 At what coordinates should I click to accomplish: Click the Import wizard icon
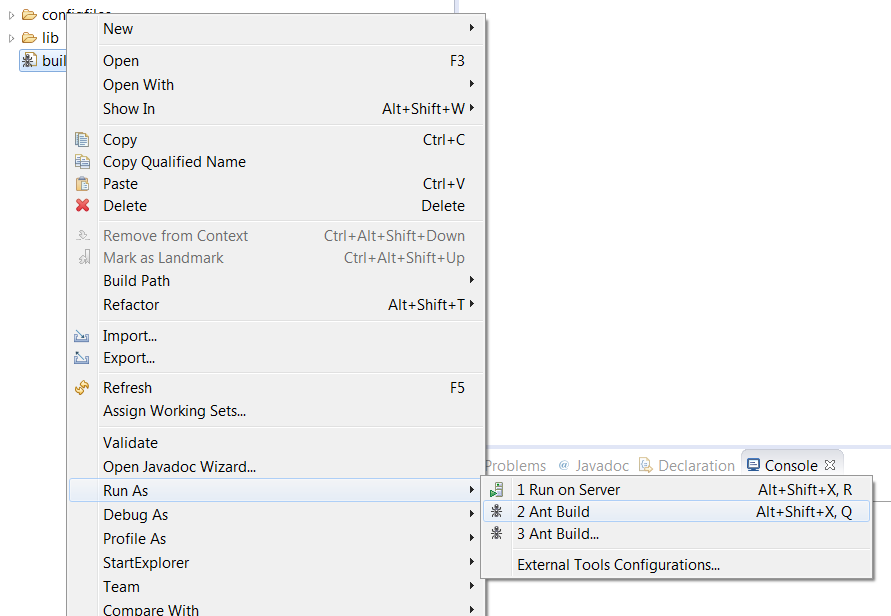(83, 336)
